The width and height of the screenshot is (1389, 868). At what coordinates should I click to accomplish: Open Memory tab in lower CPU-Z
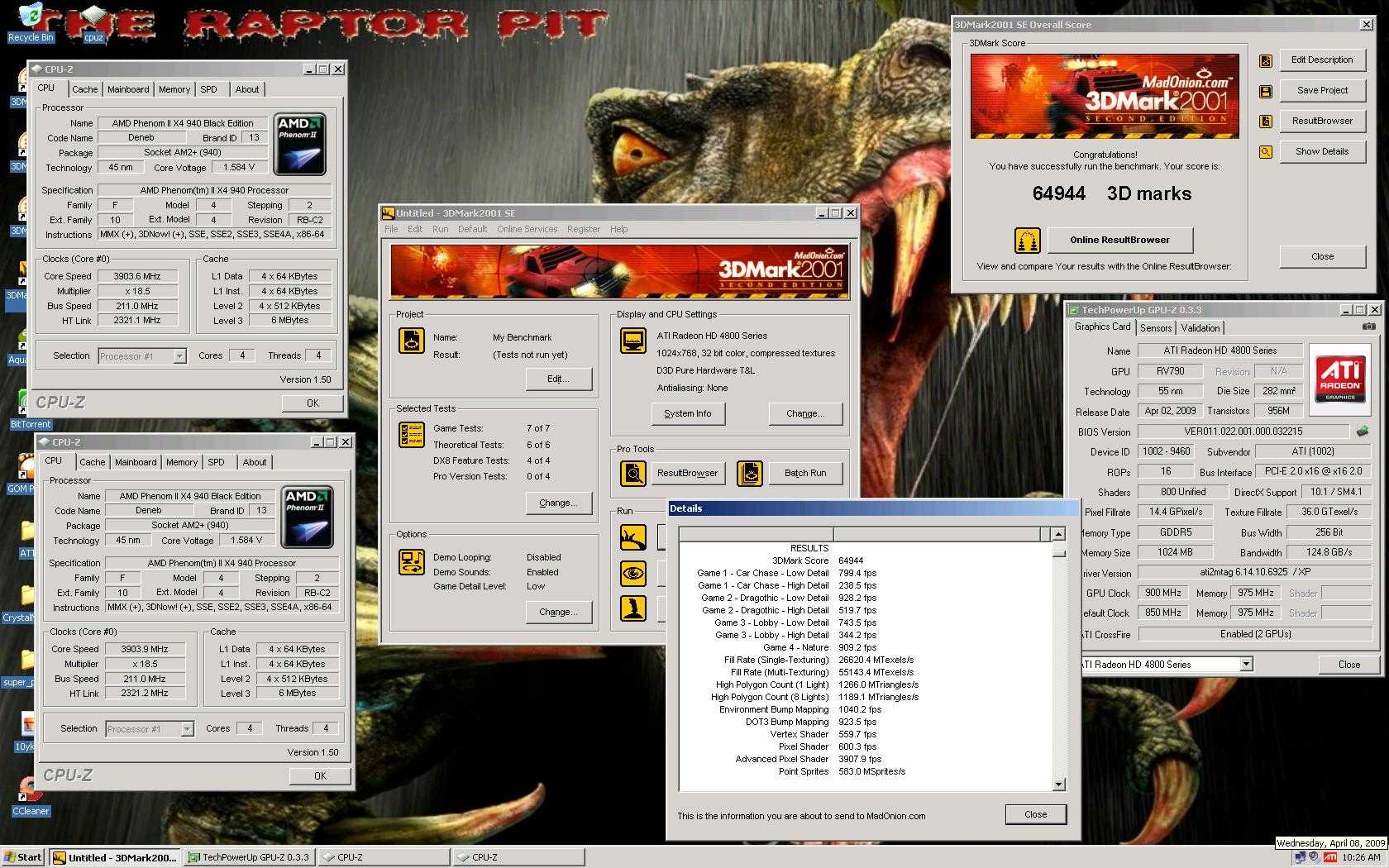point(182,462)
